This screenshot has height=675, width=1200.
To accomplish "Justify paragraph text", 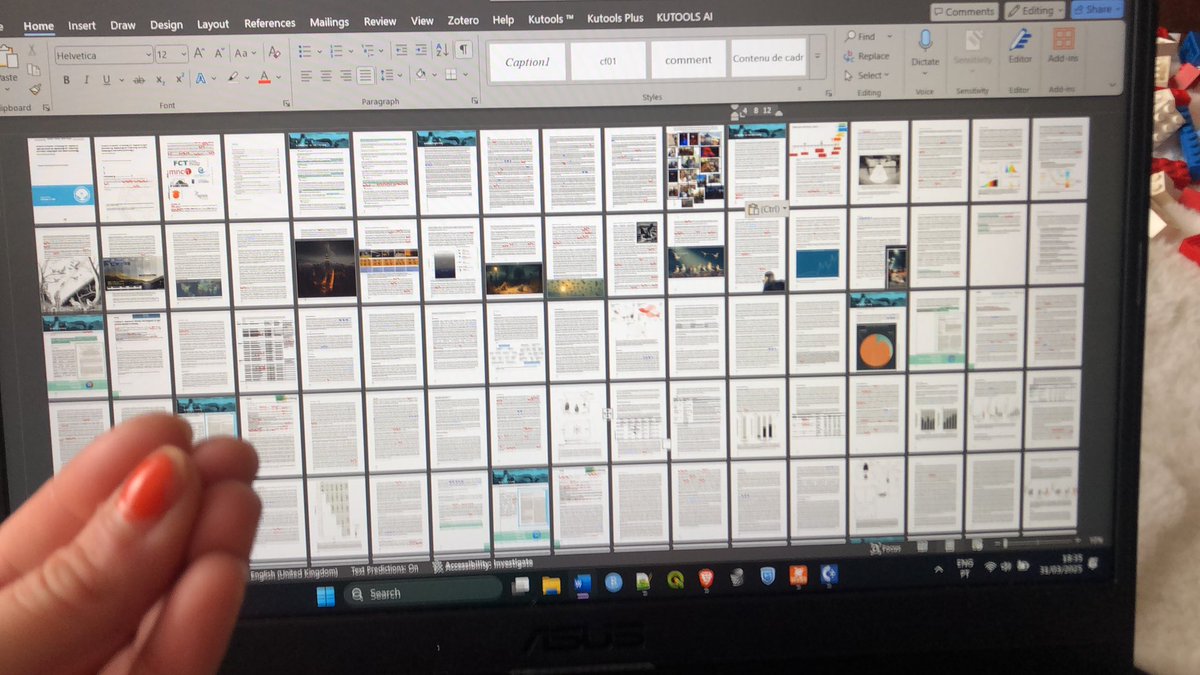I will [366, 76].
